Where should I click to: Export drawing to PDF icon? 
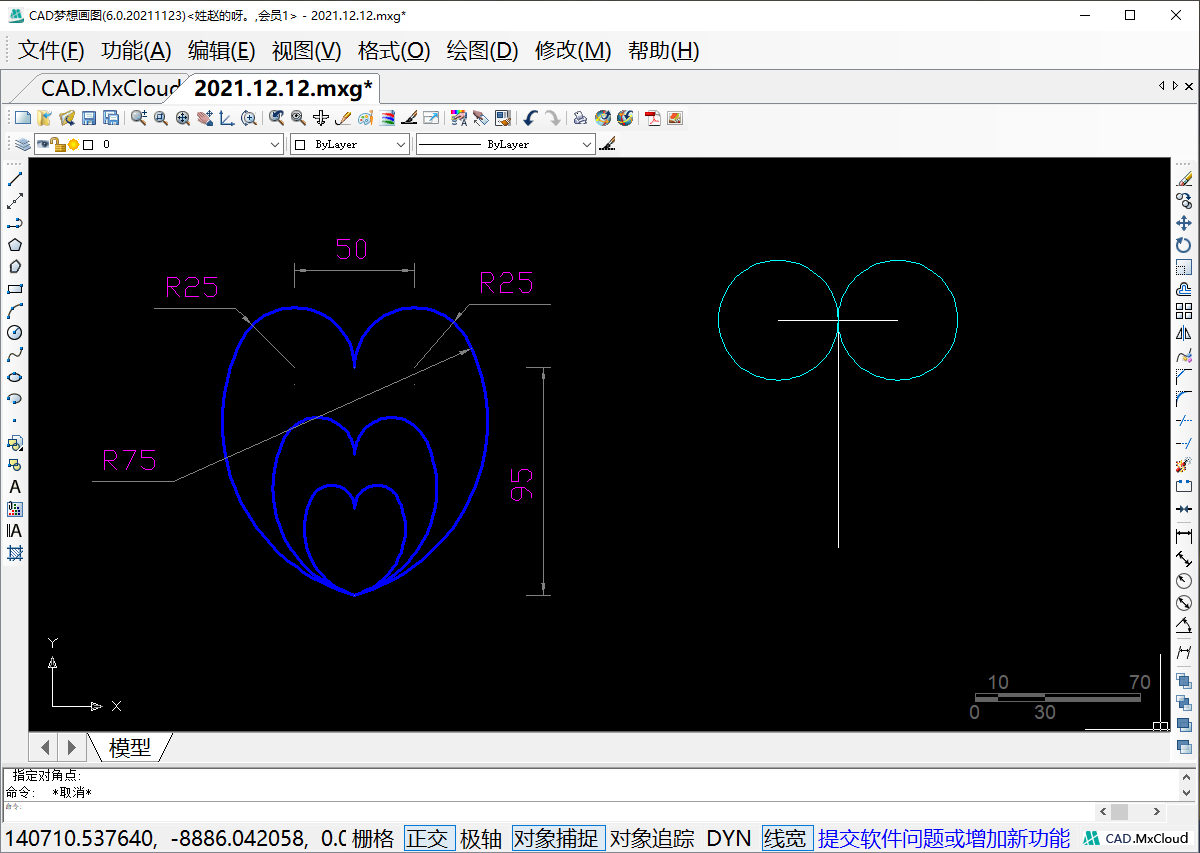[x=653, y=118]
